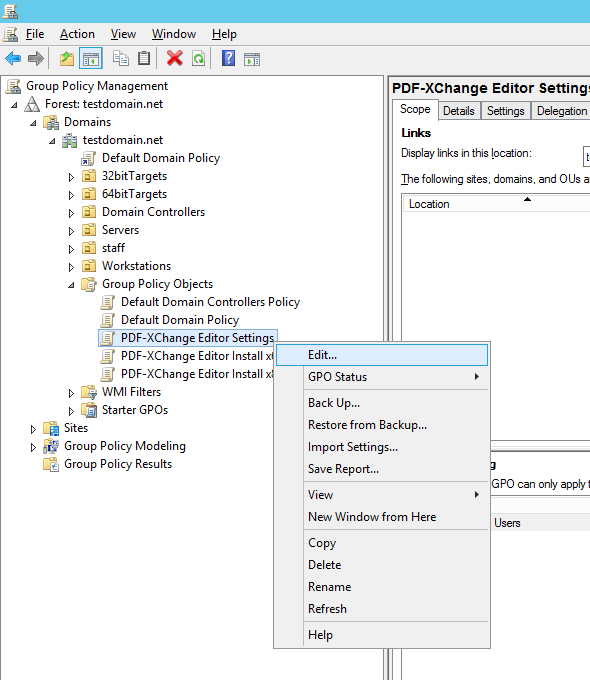The image size is (590, 680).
Task: Click the Up one level folder icon
Action: 67,58
